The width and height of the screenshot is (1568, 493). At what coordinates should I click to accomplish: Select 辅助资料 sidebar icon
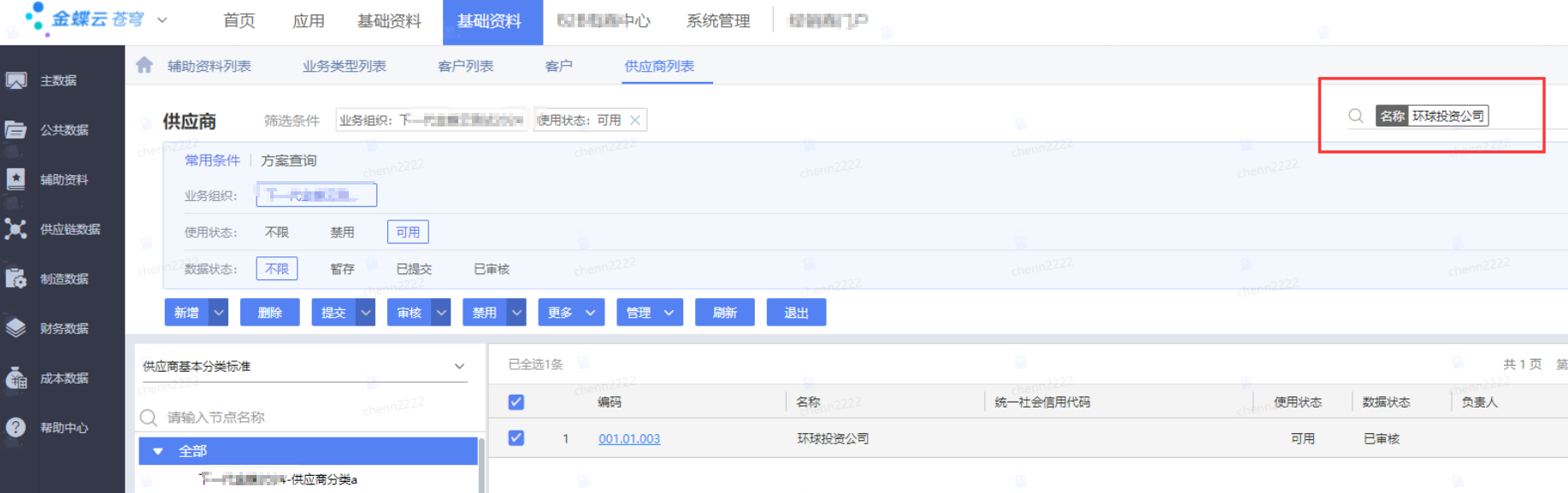16,179
